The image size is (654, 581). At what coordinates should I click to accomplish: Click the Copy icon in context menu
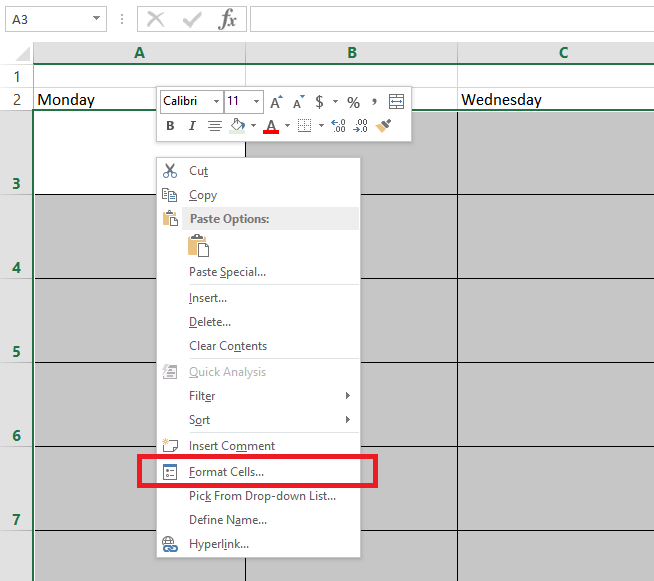pyautogui.click(x=170, y=195)
